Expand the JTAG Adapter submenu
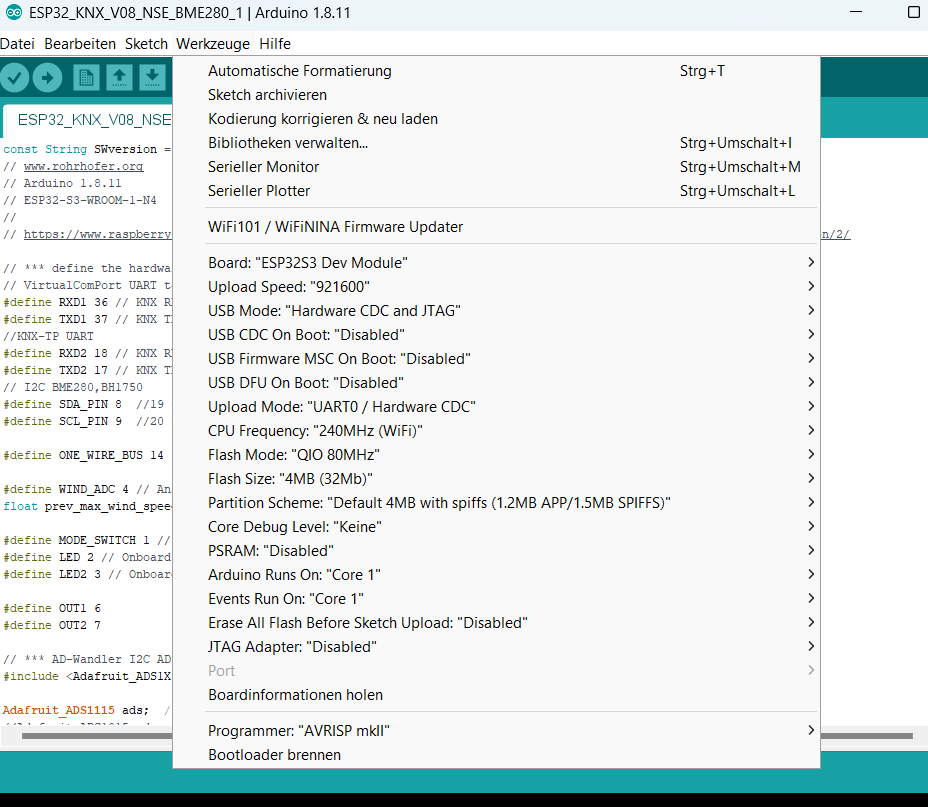The image size is (928, 807). tap(496, 647)
